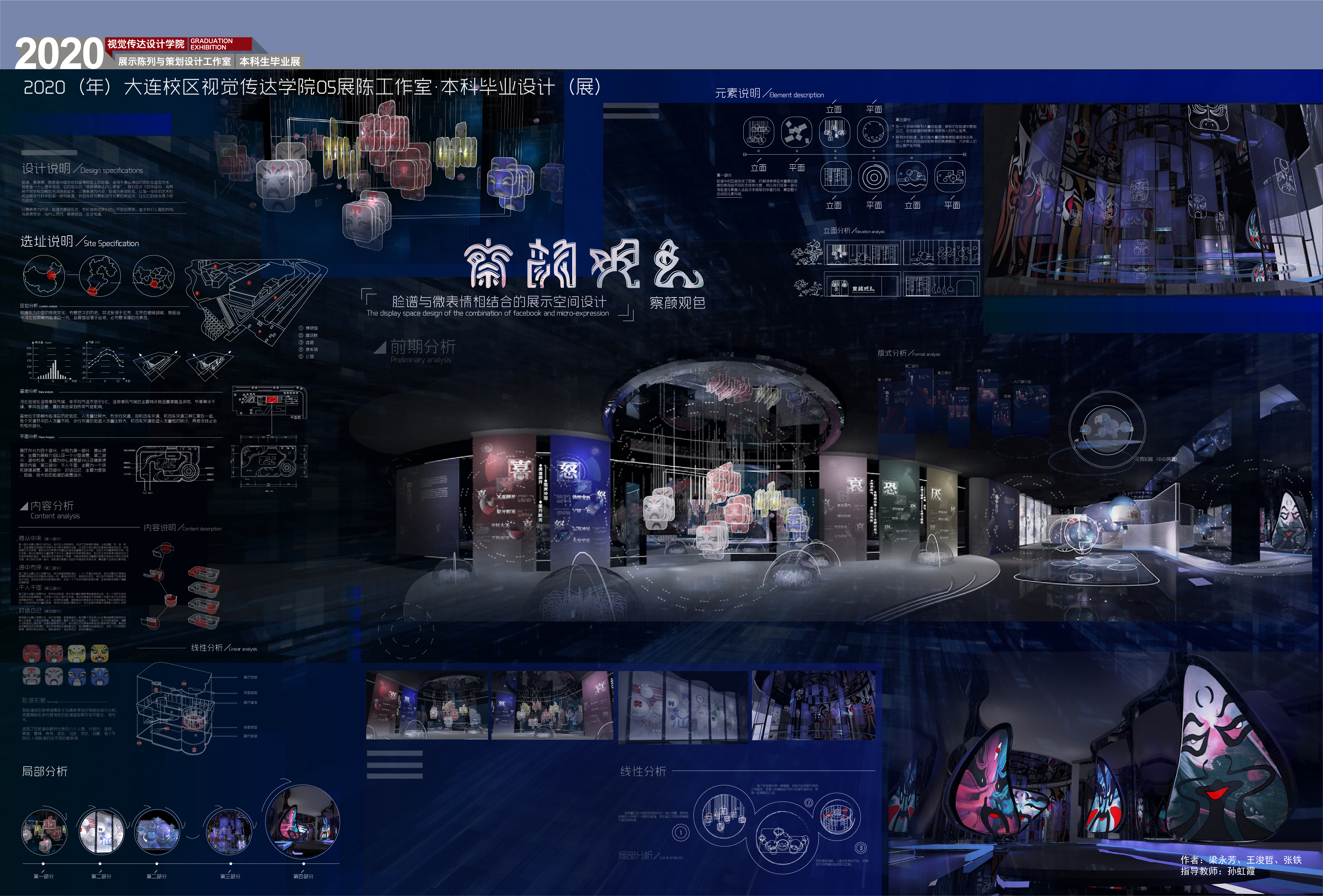Image resolution: width=1323 pixels, height=896 pixels.
Task: Click the circled number 3 marker
Action: click(x=860, y=848)
